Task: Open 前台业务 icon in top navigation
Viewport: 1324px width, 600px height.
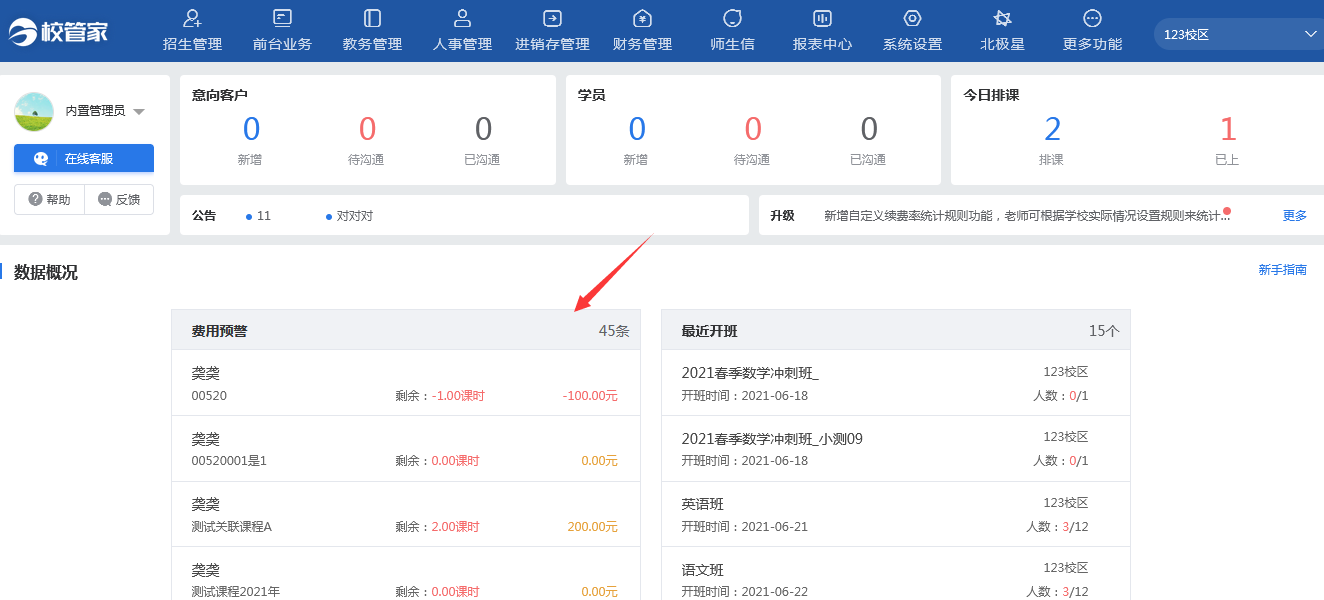Action: 282,18
